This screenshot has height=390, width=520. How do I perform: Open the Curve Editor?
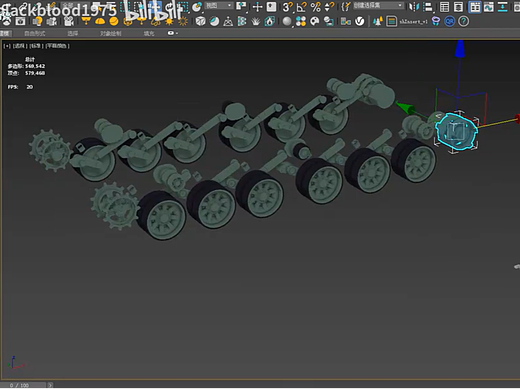click(x=489, y=7)
